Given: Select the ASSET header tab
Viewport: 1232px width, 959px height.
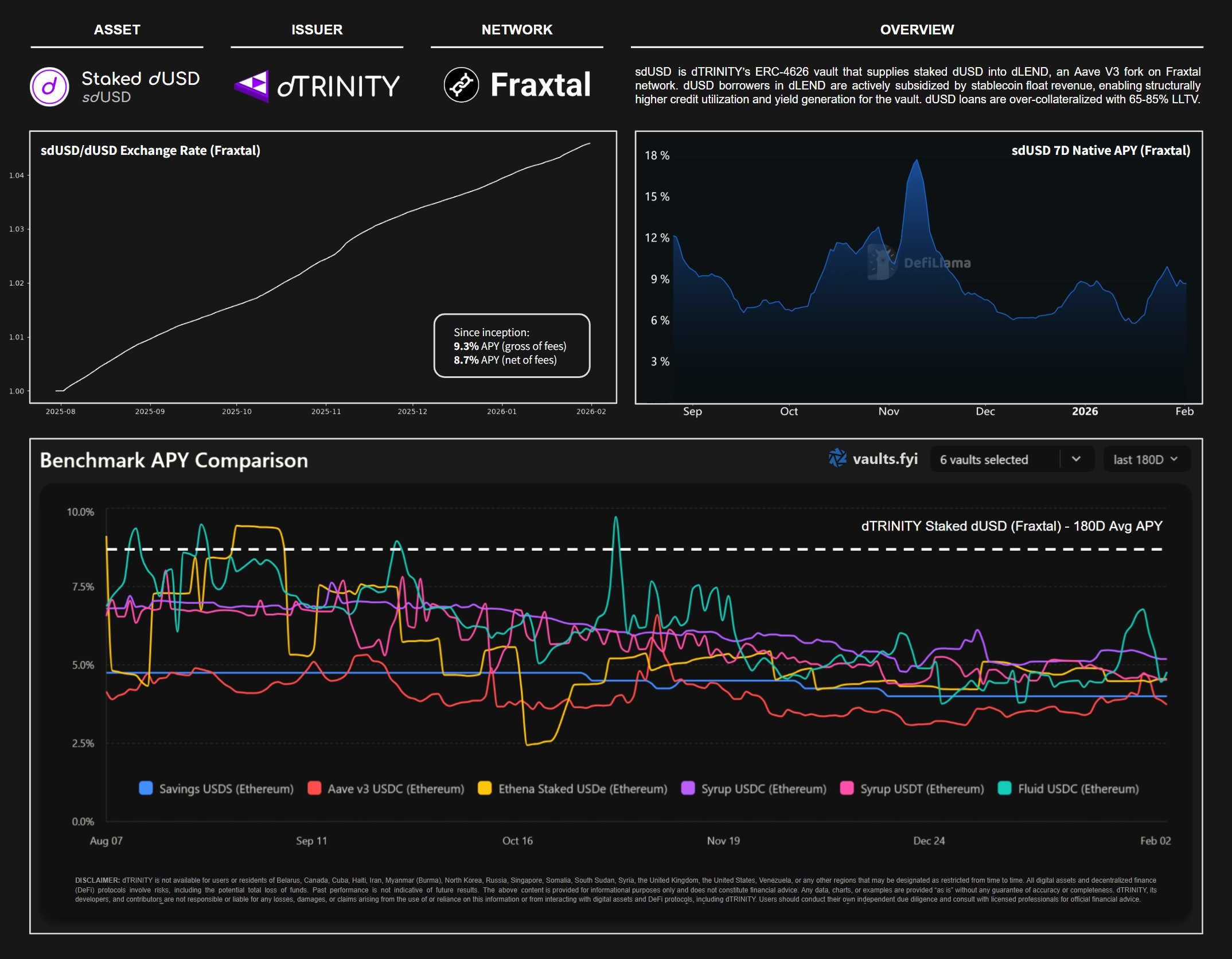Looking at the screenshot, I should point(117,30).
